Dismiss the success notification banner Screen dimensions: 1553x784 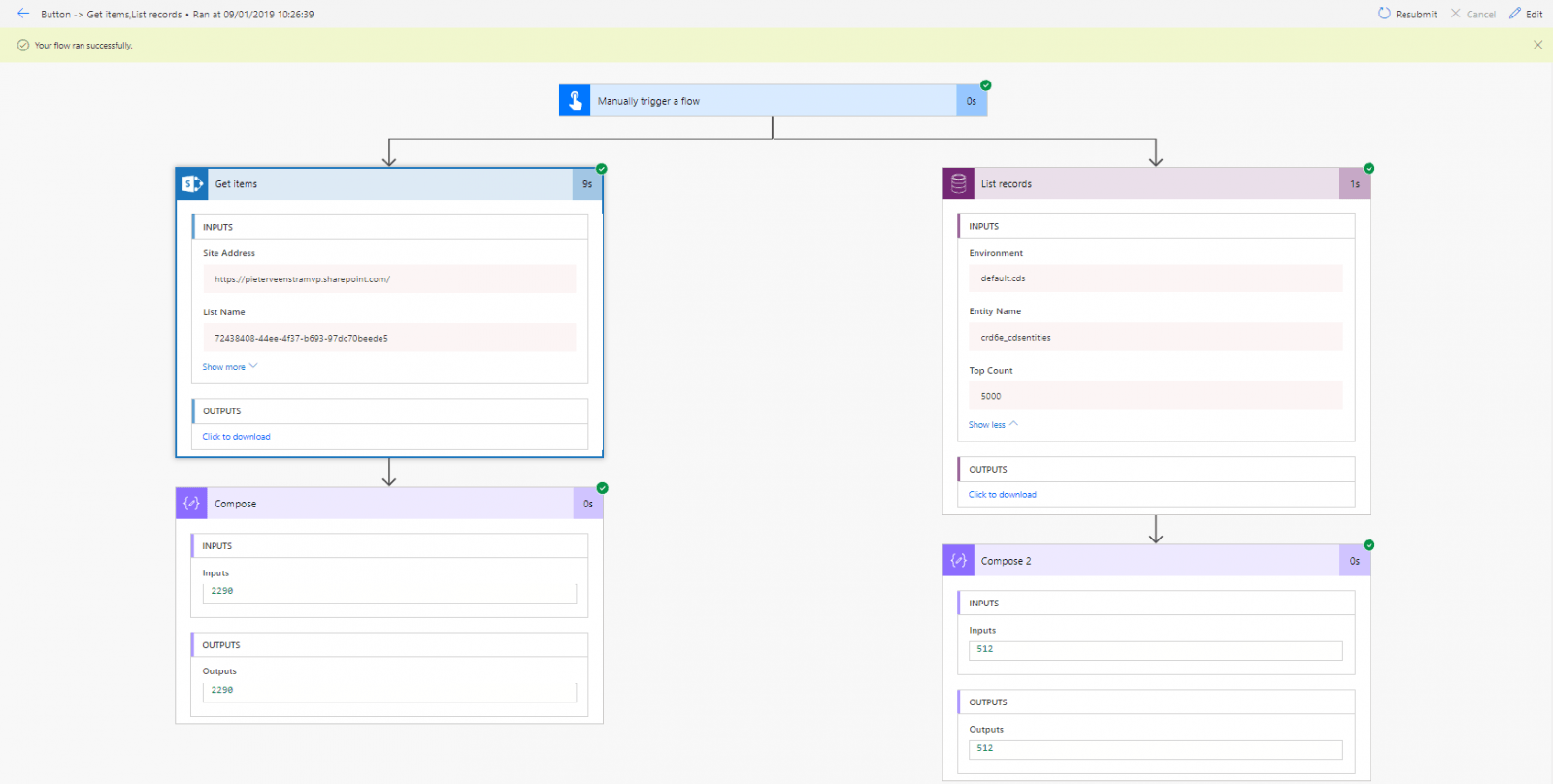point(1537,45)
